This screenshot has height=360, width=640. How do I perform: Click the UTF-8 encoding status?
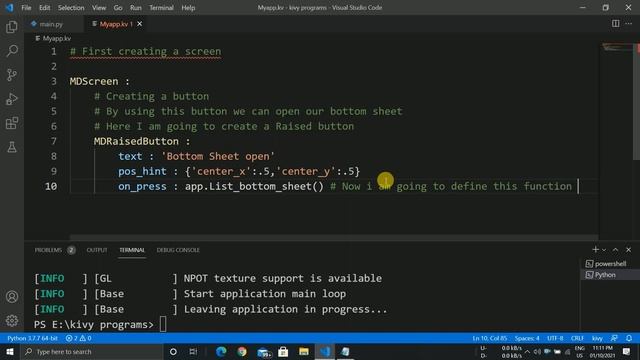coord(555,338)
